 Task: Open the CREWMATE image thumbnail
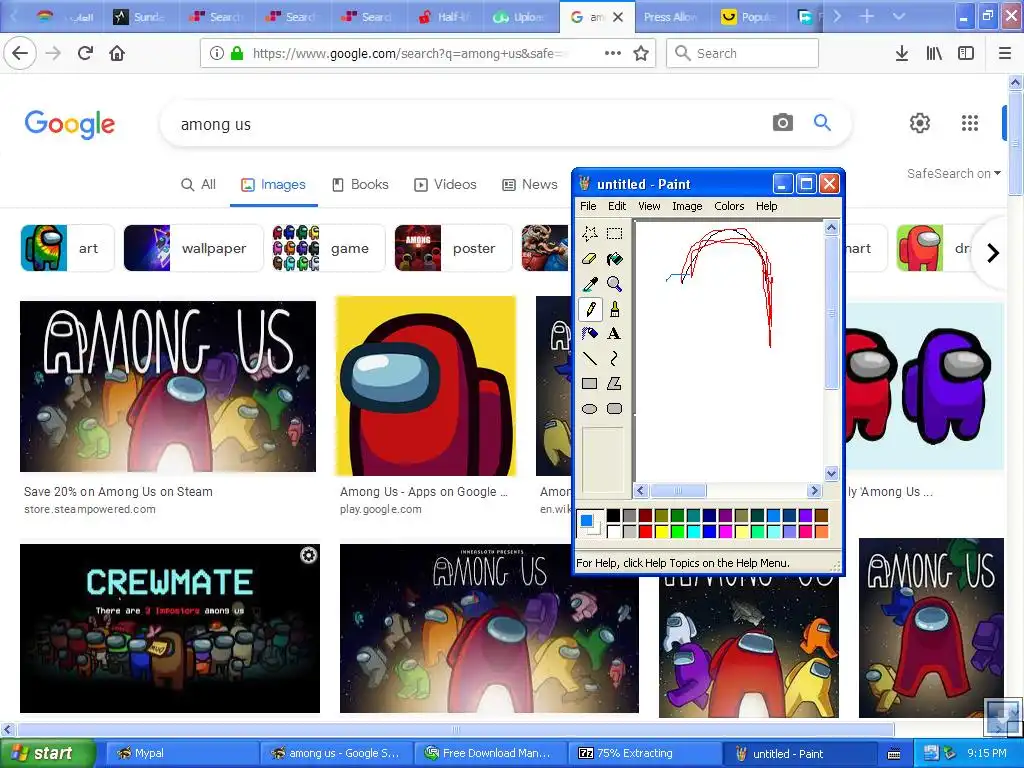pyautogui.click(x=170, y=628)
